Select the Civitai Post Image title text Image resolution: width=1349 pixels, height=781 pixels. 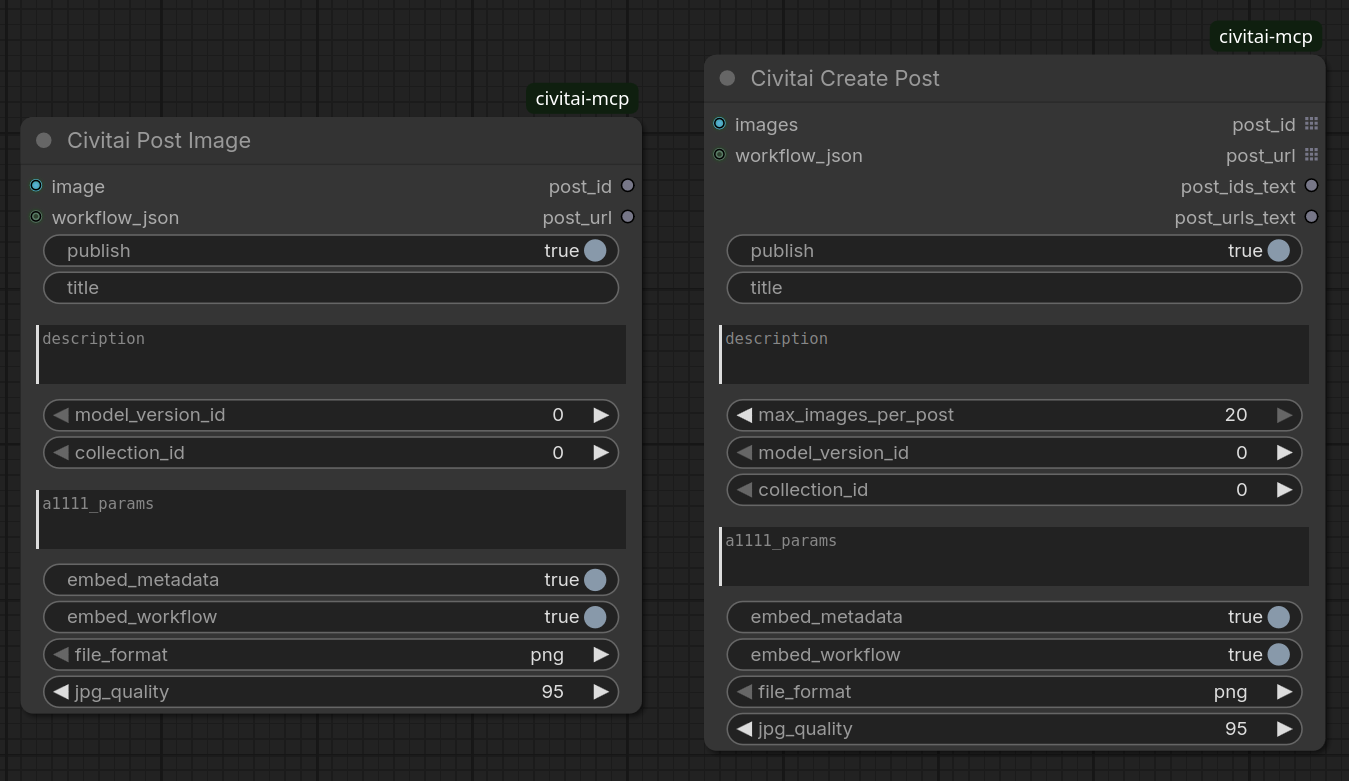coord(159,141)
